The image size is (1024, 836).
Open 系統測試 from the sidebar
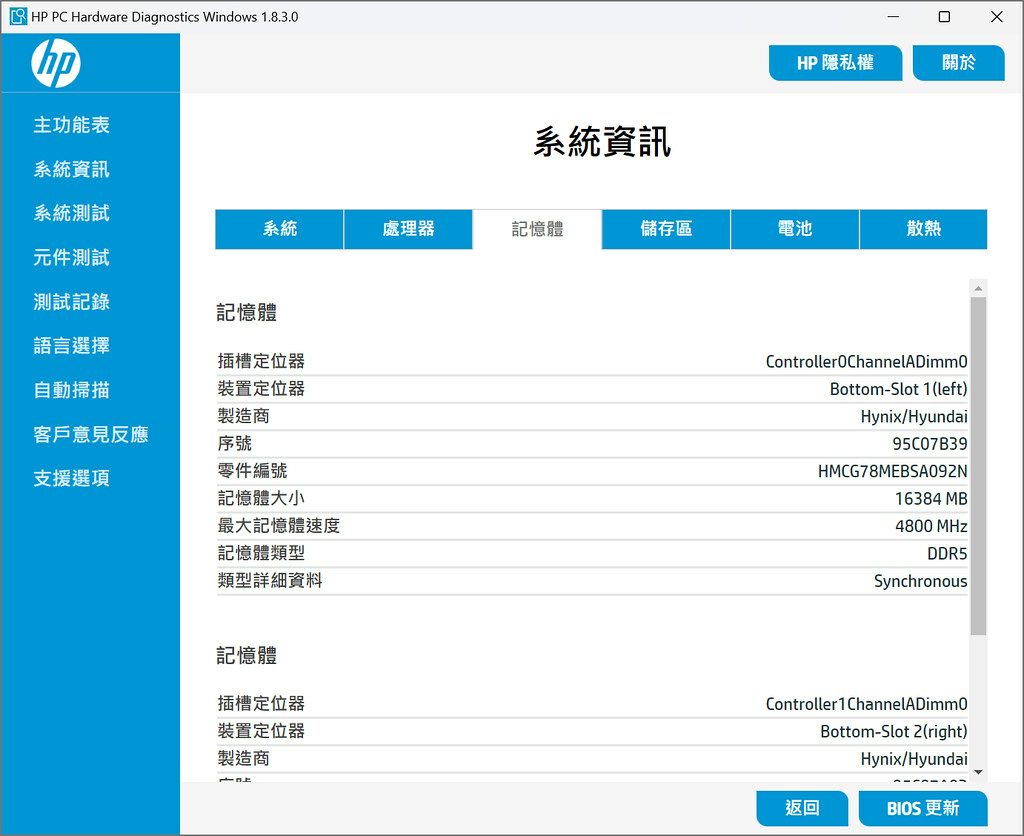(72, 213)
